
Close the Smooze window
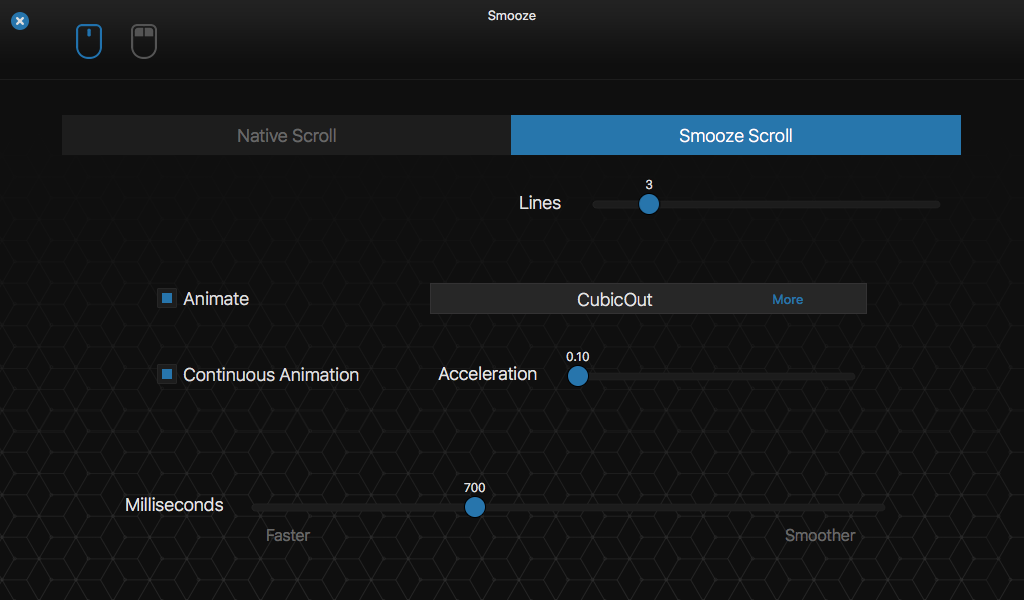point(20,21)
